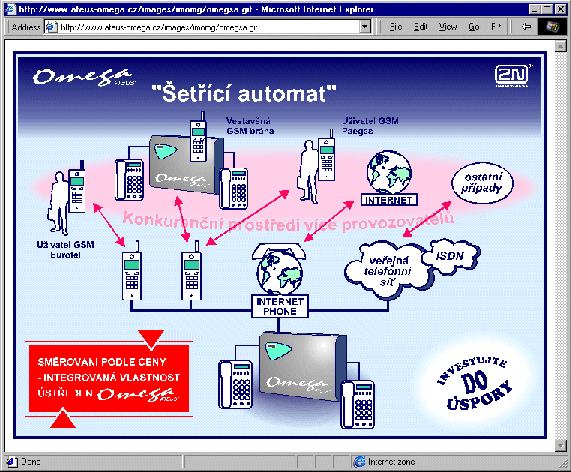Expand the Address bar dropdown arrow
The width and height of the screenshot is (571, 472).
point(365,27)
